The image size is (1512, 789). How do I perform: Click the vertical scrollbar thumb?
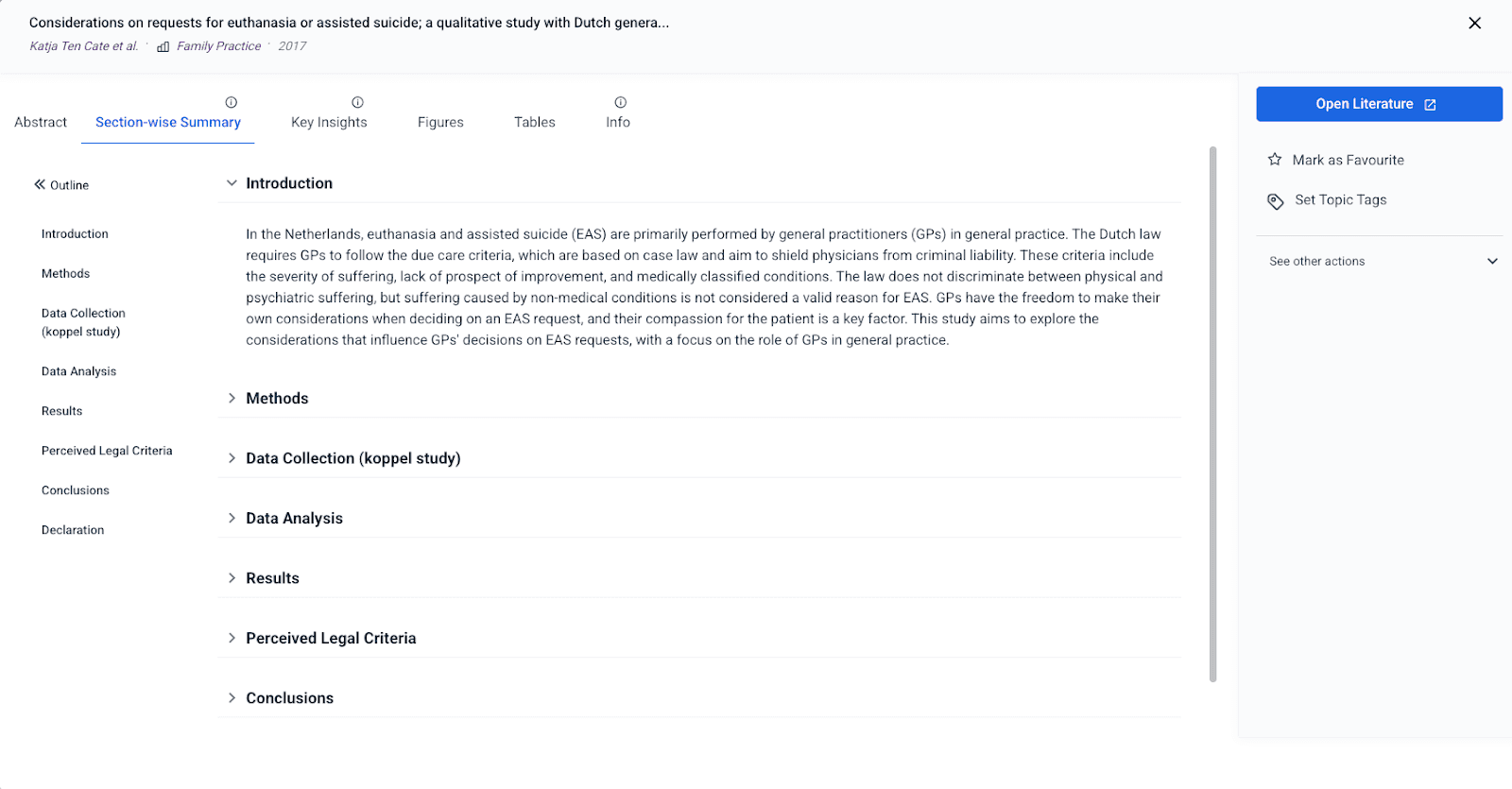pos(1213,416)
